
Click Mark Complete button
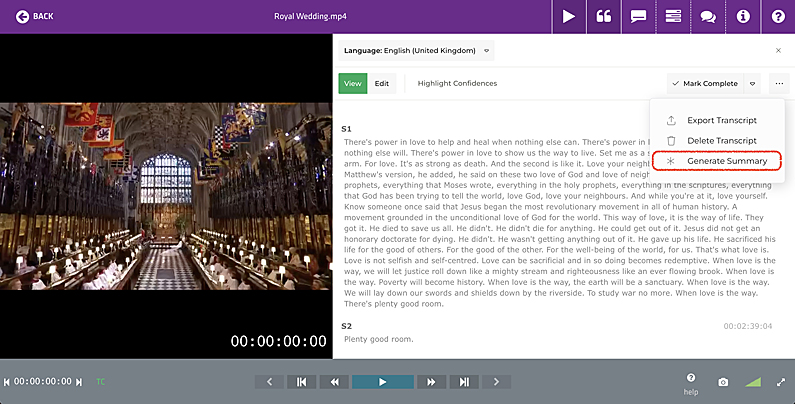click(705, 83)
